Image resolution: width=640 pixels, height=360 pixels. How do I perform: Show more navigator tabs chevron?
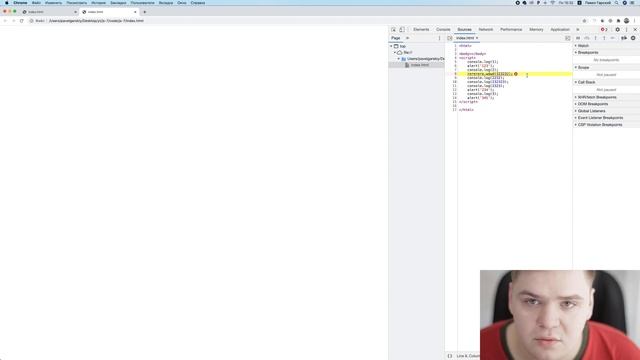[x=407, y=38]
